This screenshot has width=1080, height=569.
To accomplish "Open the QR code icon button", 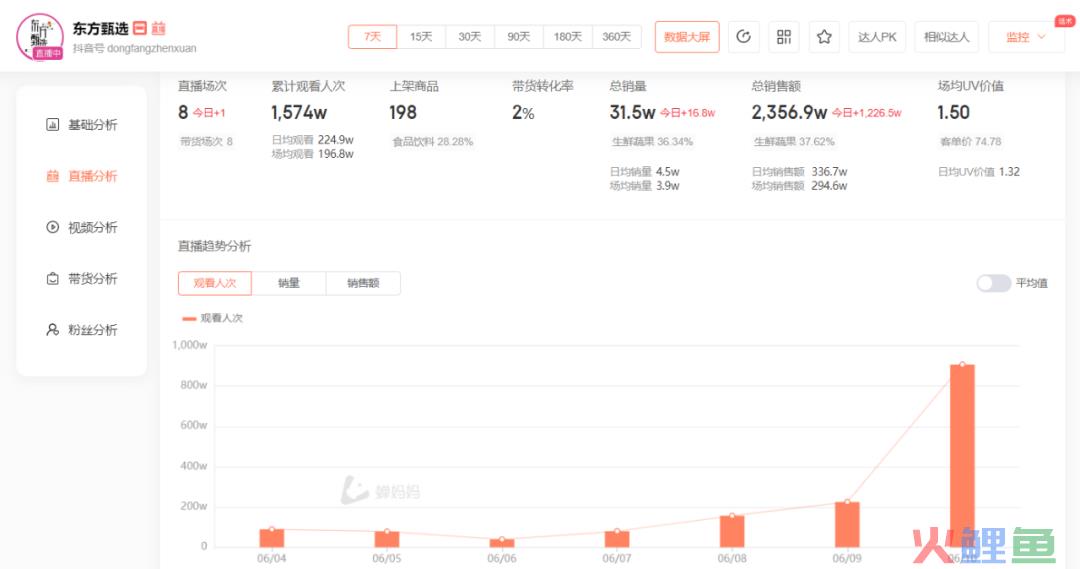I will [784, 37].
